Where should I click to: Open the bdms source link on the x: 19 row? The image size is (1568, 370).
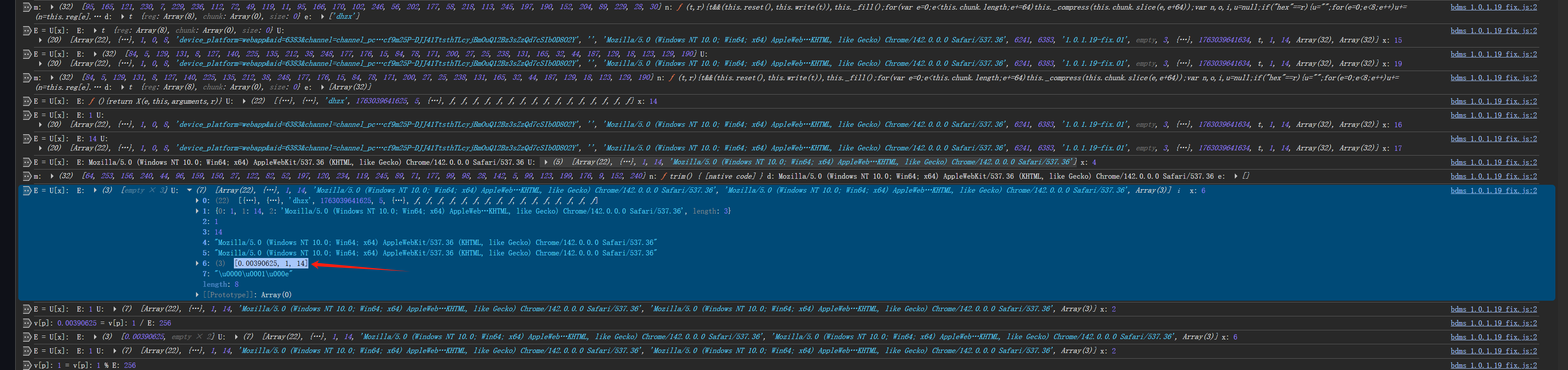pos(1493,54)
